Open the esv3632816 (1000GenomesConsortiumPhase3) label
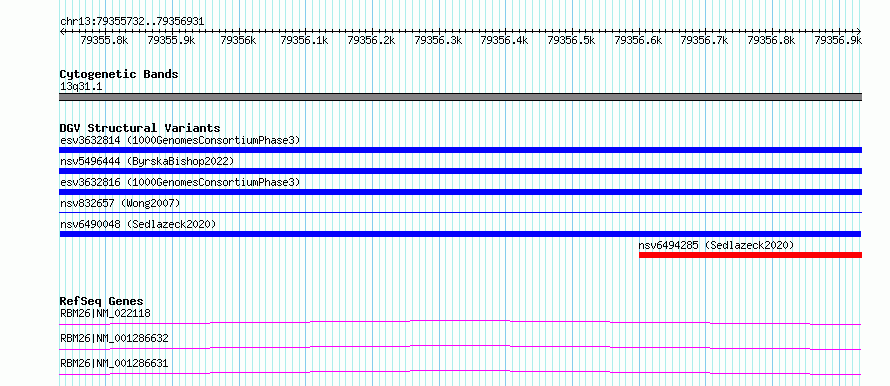 pyautogui.click(x=180, y=182)
